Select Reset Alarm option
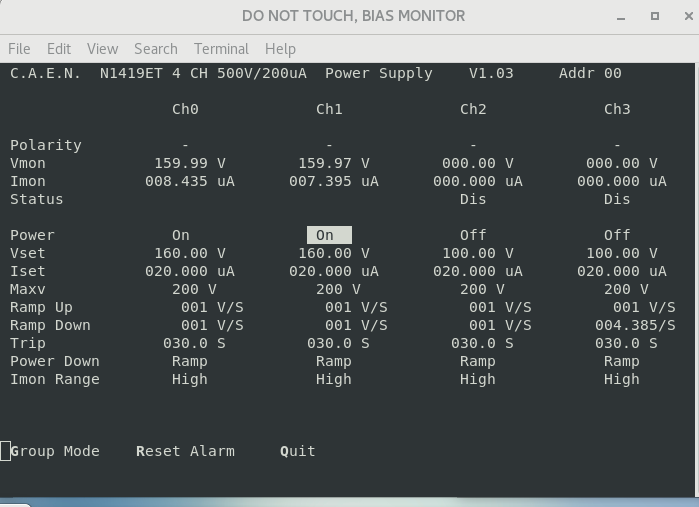Image resolution: width=699 pixels, height=507 pixels. coord(185,451)
